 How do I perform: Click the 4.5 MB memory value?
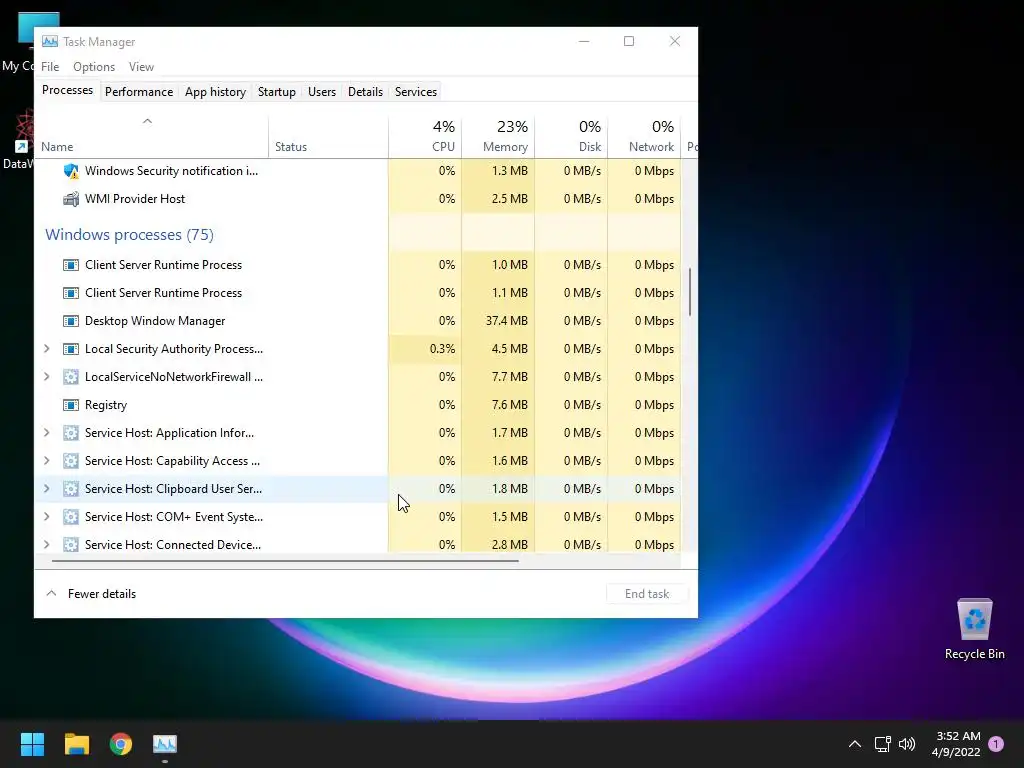[509, 349]
